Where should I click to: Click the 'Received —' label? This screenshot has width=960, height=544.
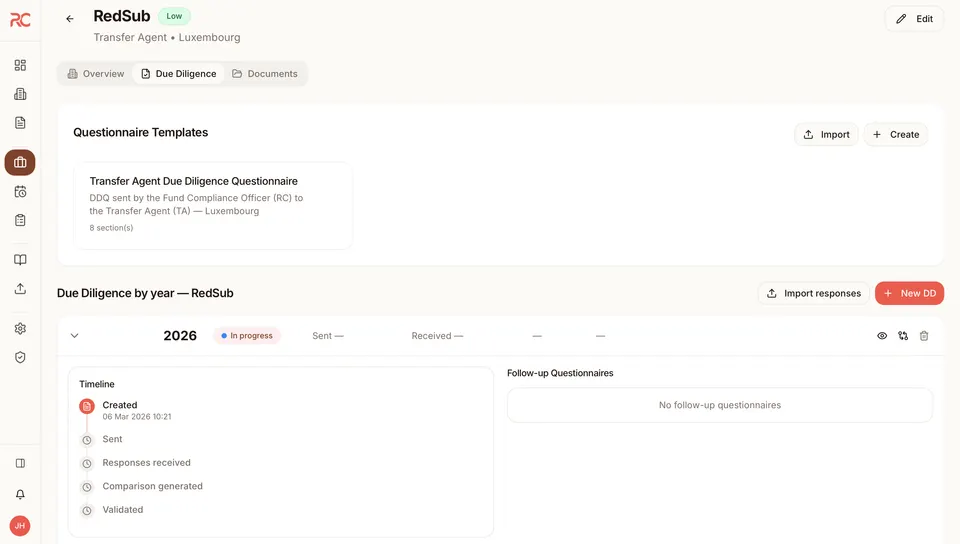point(437,335)
